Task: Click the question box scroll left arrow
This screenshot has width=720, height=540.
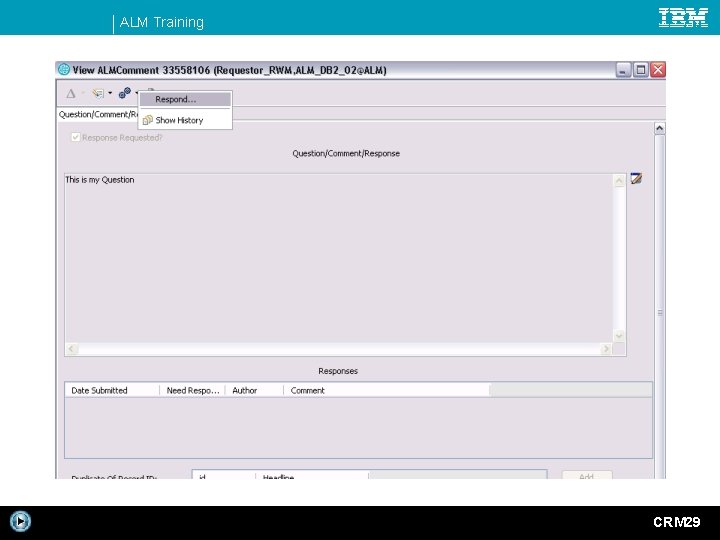Action: click(71, 349)
